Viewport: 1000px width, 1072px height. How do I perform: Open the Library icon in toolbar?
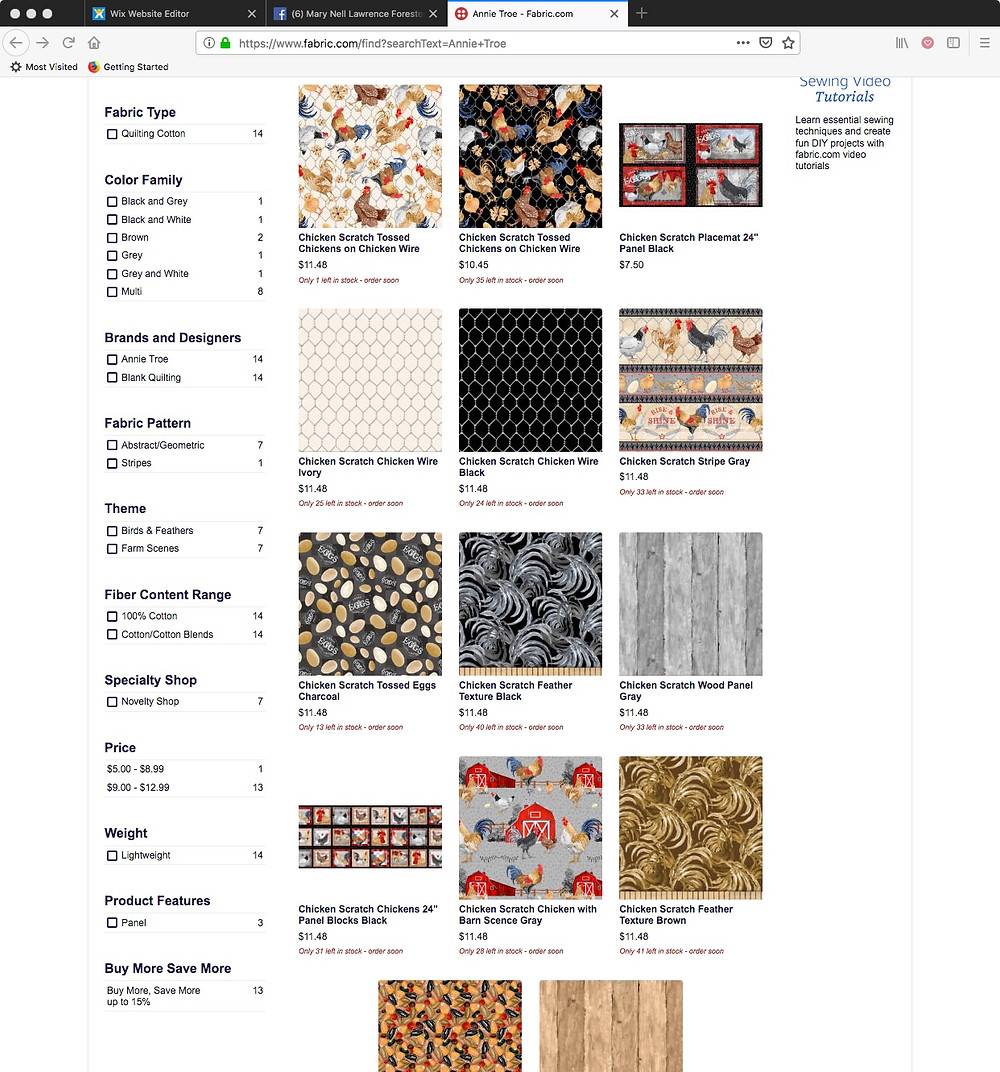(x=902, y=43)
